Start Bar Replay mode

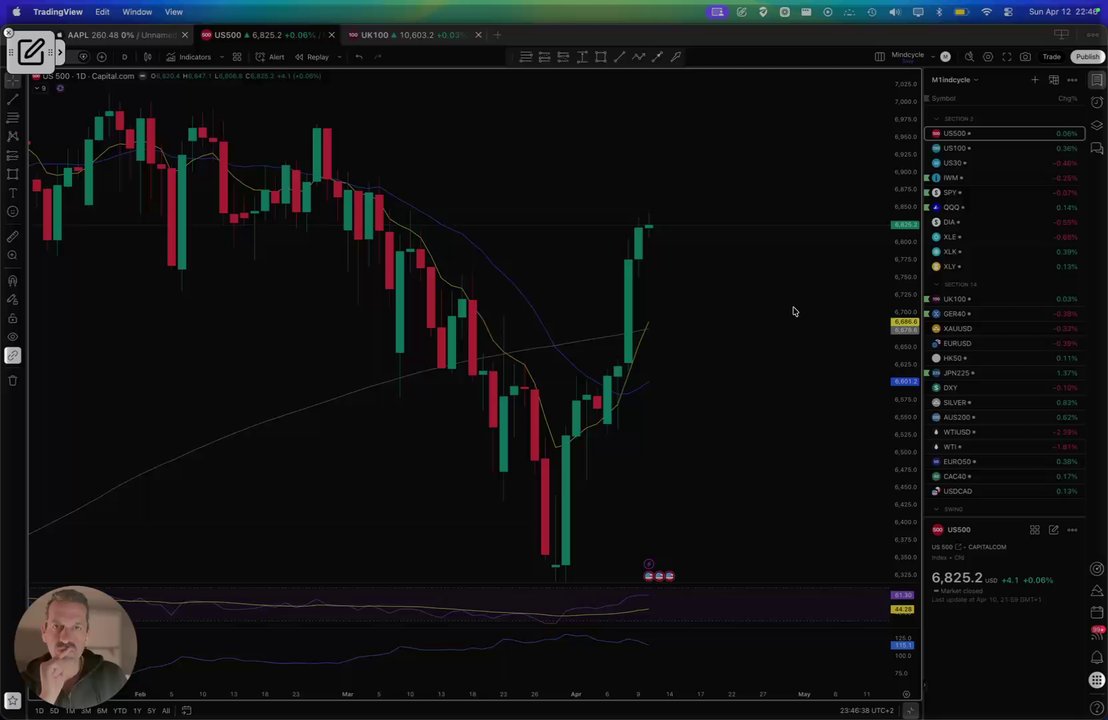[x=312, y=57]
